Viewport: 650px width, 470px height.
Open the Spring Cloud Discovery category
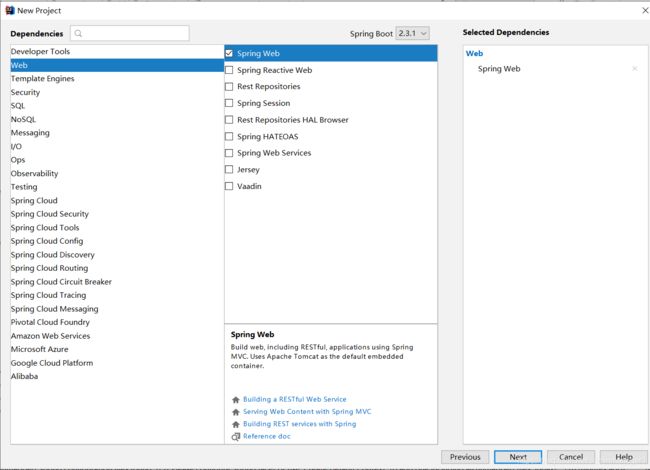[53, 254]
